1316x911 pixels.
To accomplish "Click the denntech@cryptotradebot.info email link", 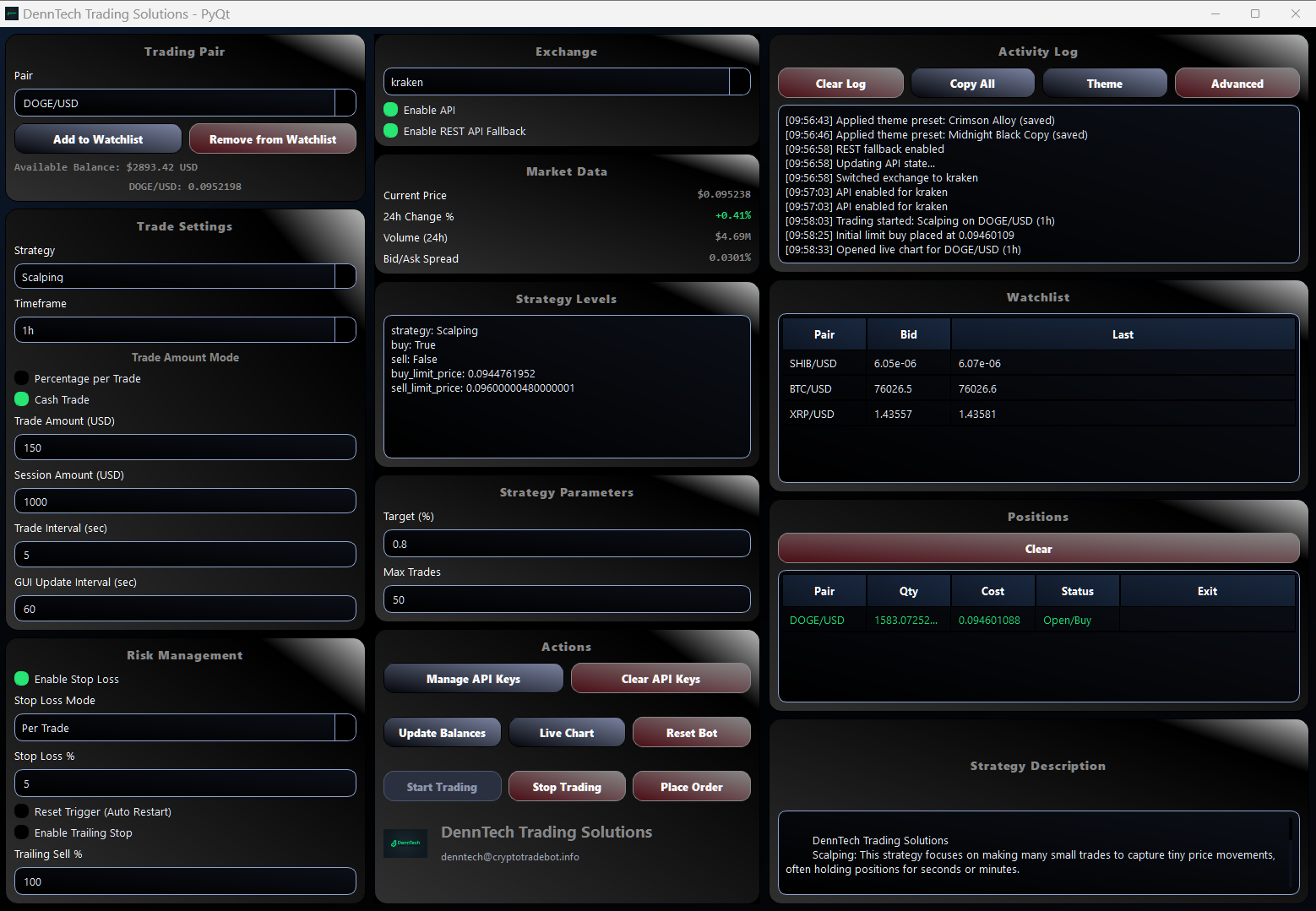I will (509, 856).
